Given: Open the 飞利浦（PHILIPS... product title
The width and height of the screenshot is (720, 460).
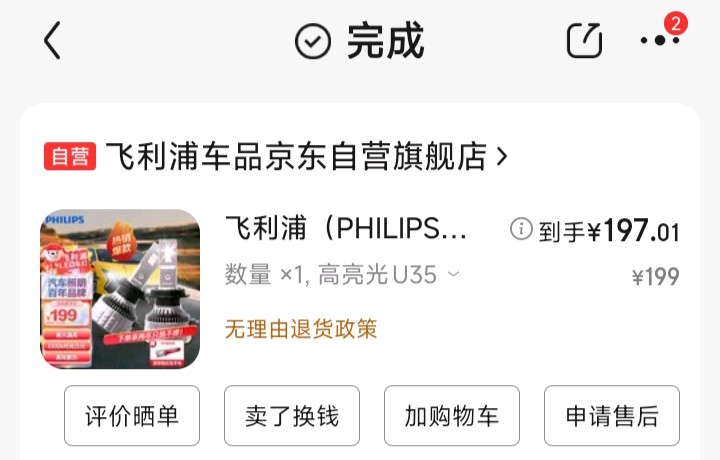Looking at the screenshot, I should point(345,228).
